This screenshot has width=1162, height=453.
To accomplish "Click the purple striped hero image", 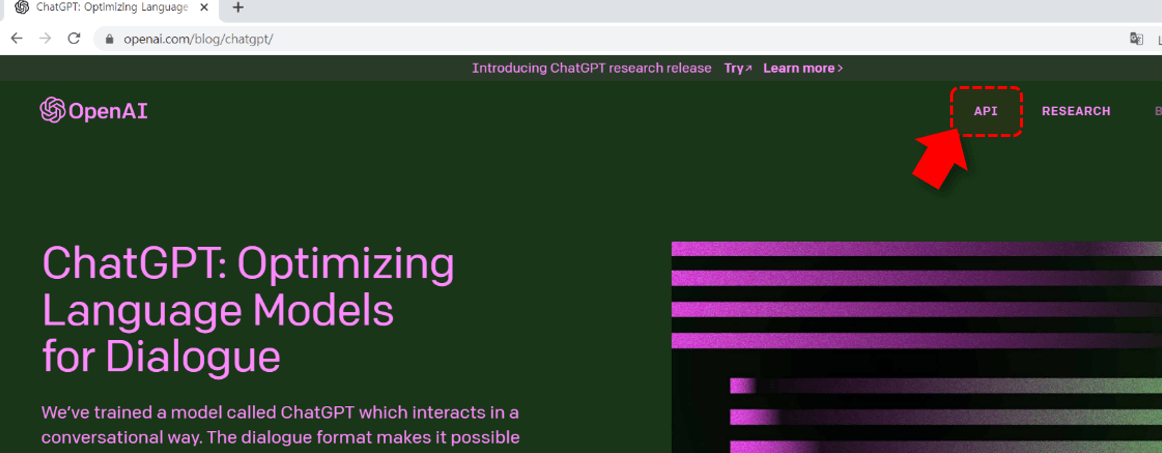I will [x=917, y=347].
